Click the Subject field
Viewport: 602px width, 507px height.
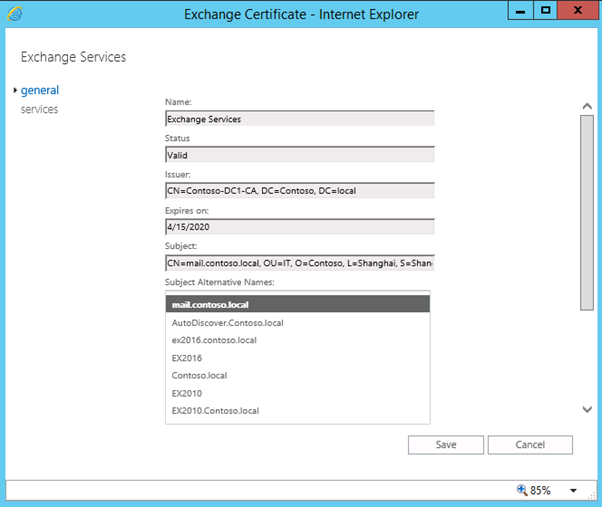(x=299, y=263)
